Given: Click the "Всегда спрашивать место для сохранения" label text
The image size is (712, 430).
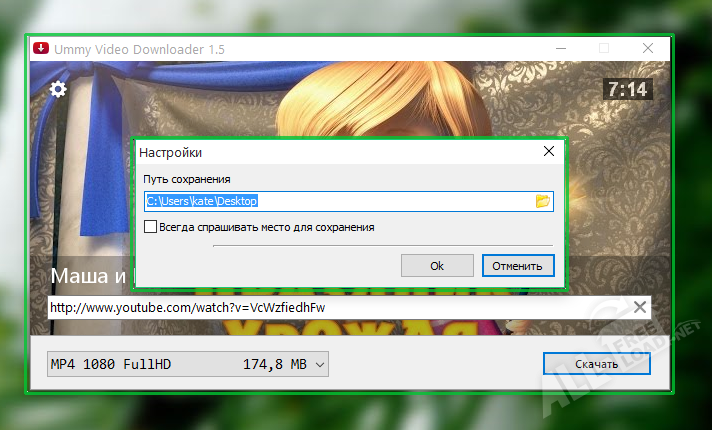Looking at the screenshot, I should click(266, 227).
